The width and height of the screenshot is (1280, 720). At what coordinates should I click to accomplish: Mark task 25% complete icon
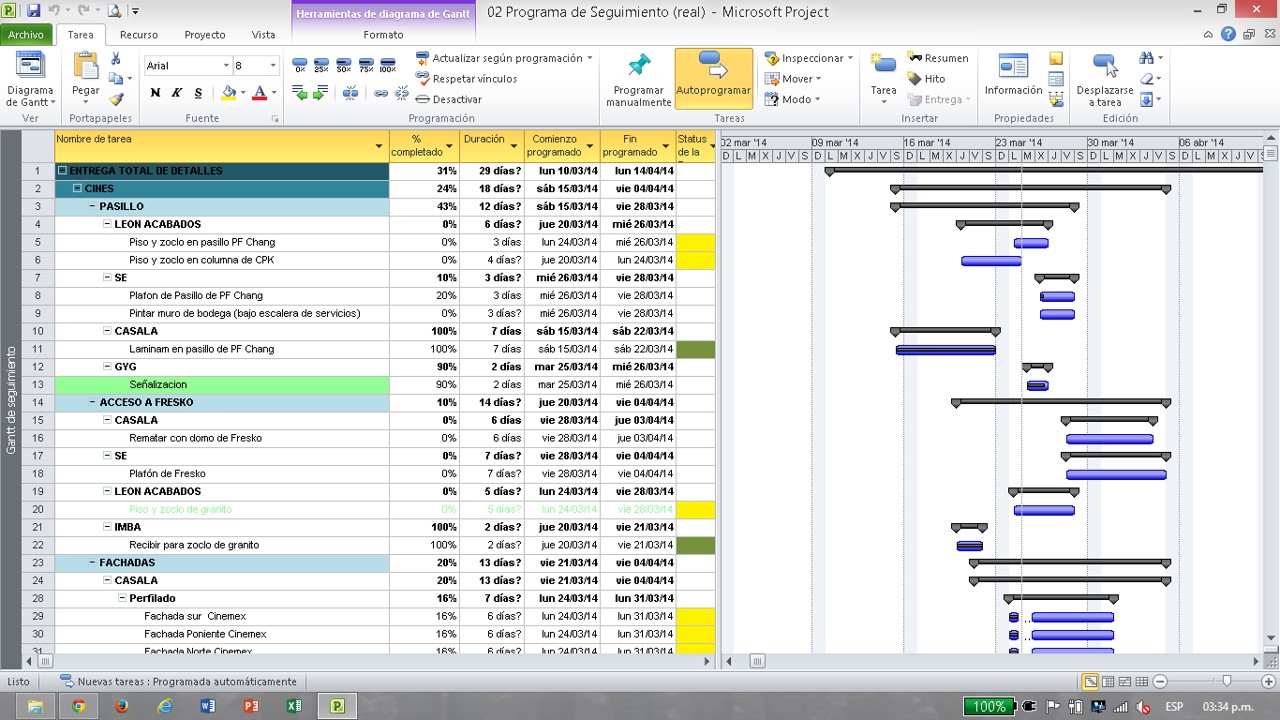(322, 65)
